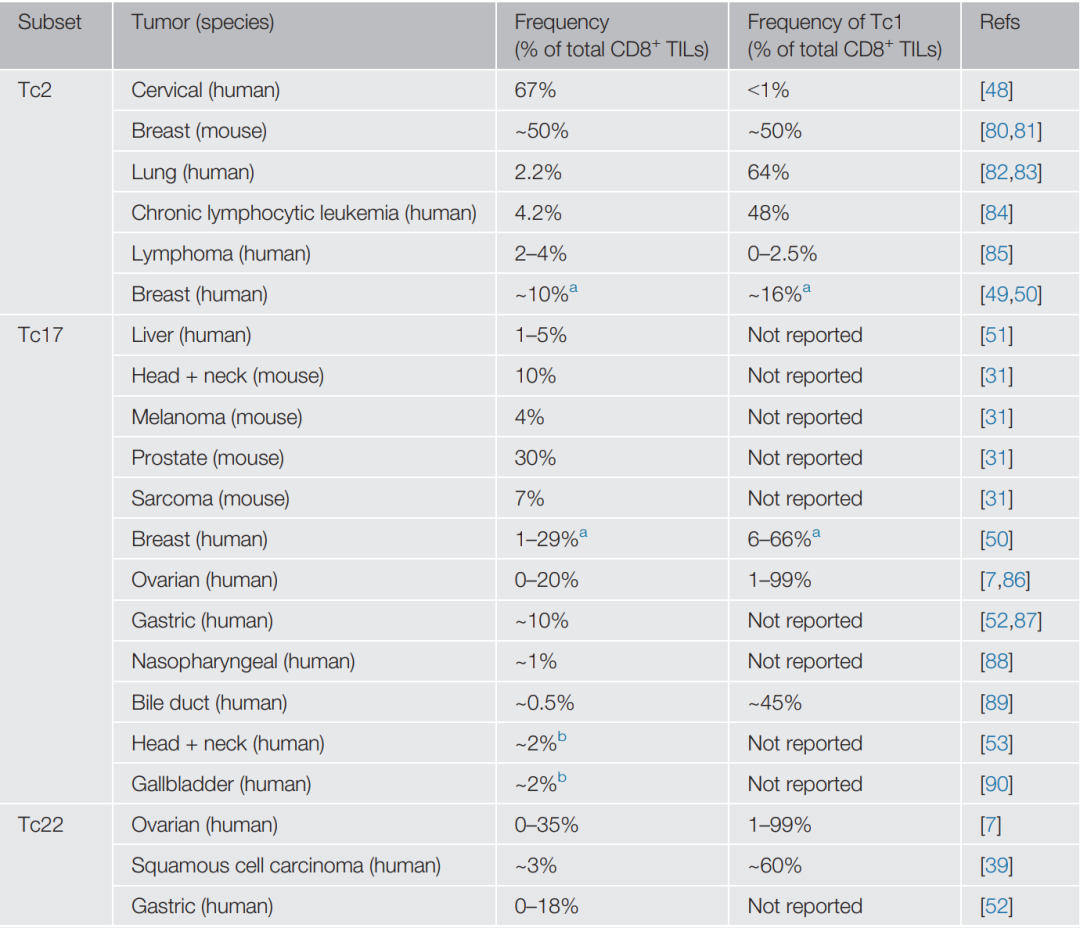Open reference 31 in Prostate (mouse) row
The image size is (1080, 928).
coord(996,458)
